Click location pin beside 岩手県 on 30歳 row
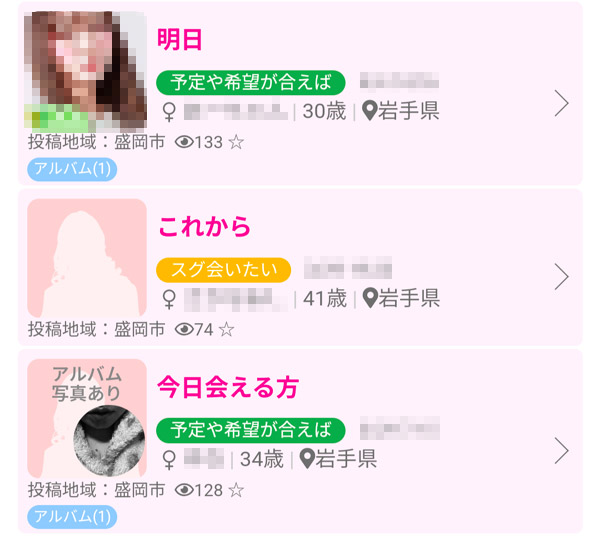This screenshot has width=600, height=541. click(x=370, y=111)
